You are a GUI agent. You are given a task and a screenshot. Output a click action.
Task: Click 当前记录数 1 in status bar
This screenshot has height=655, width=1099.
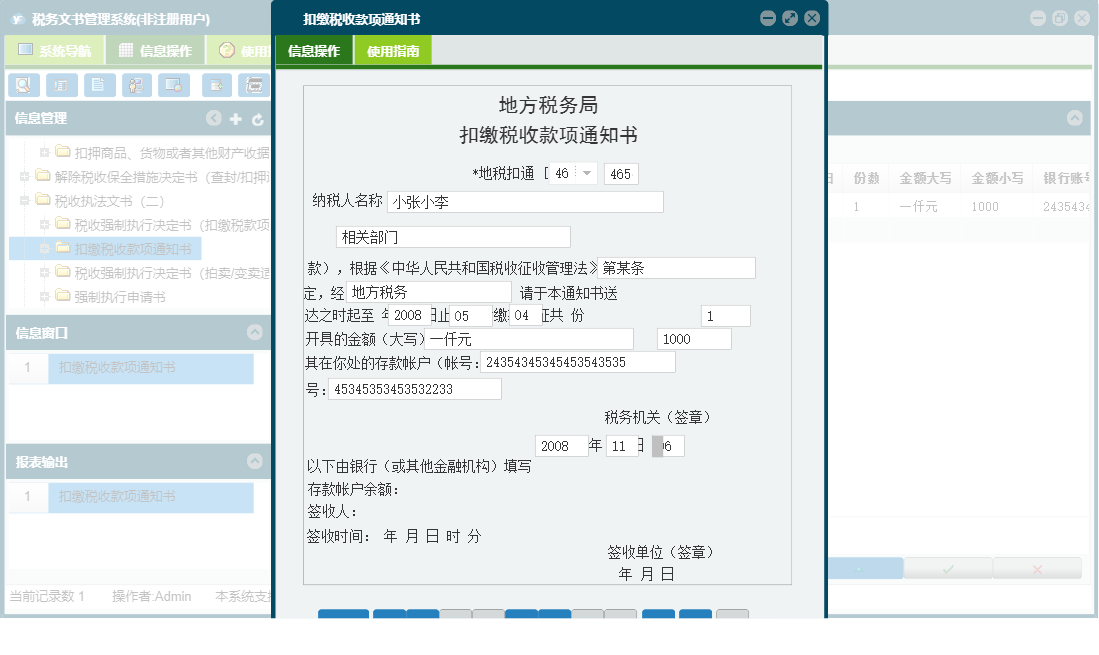coord(47,596)
